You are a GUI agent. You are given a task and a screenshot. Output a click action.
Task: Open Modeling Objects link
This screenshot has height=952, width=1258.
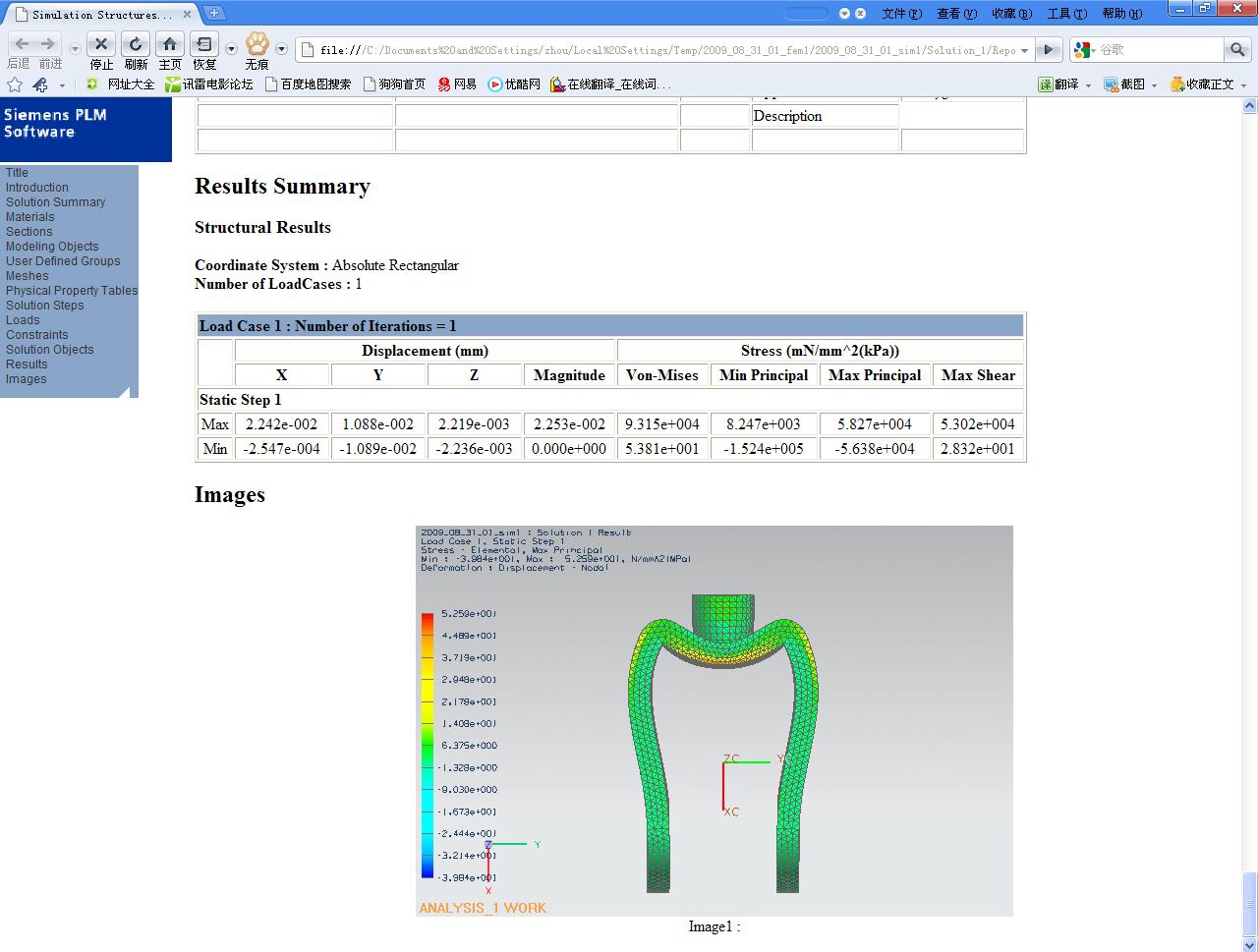point(52,247)
